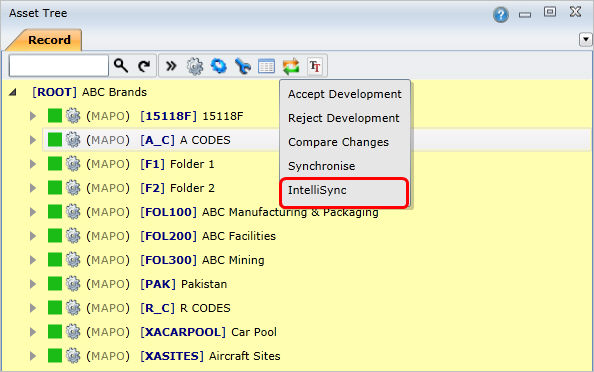Expand the Car Pool tree node

click(x=33, y=332)
